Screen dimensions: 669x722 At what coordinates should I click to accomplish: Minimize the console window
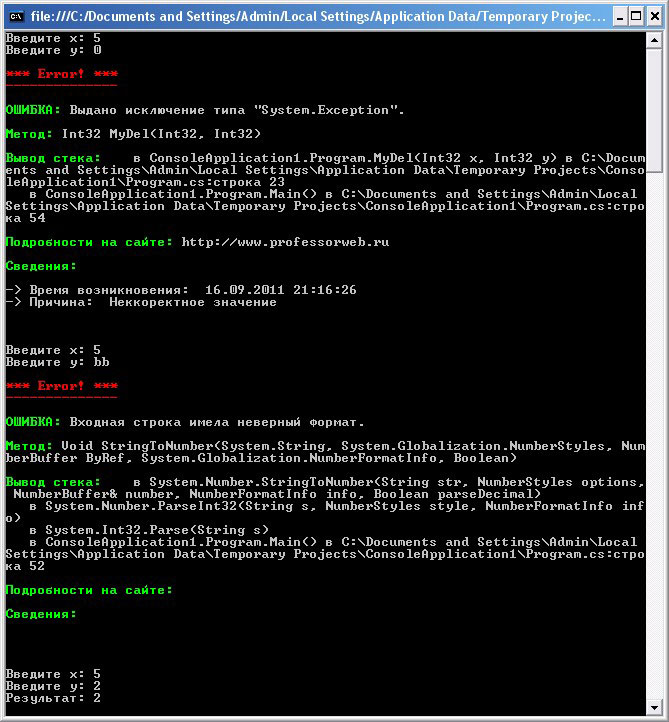pyautogui.click(x=620, y=17)
